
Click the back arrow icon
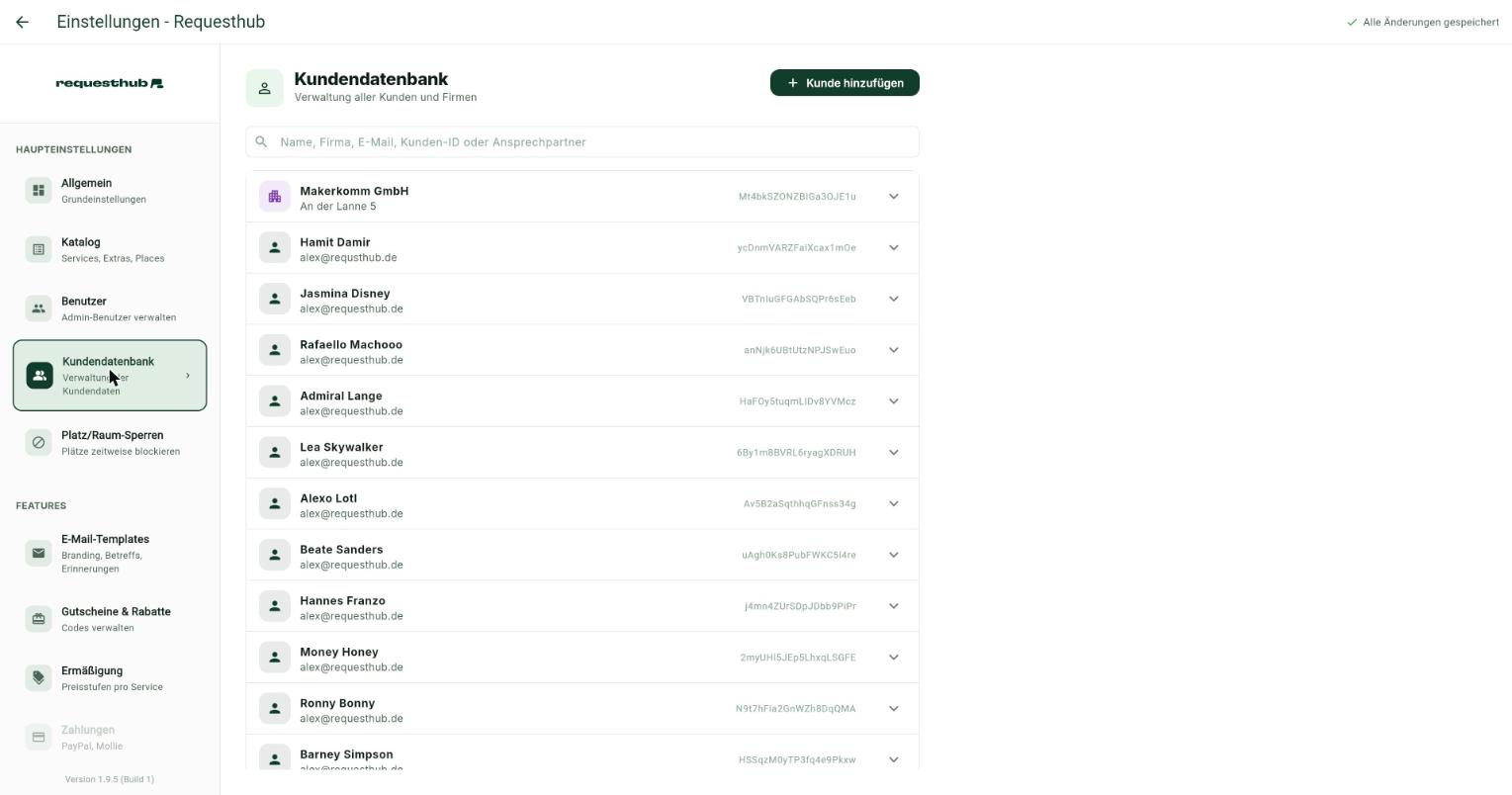(x=22, y=22)
